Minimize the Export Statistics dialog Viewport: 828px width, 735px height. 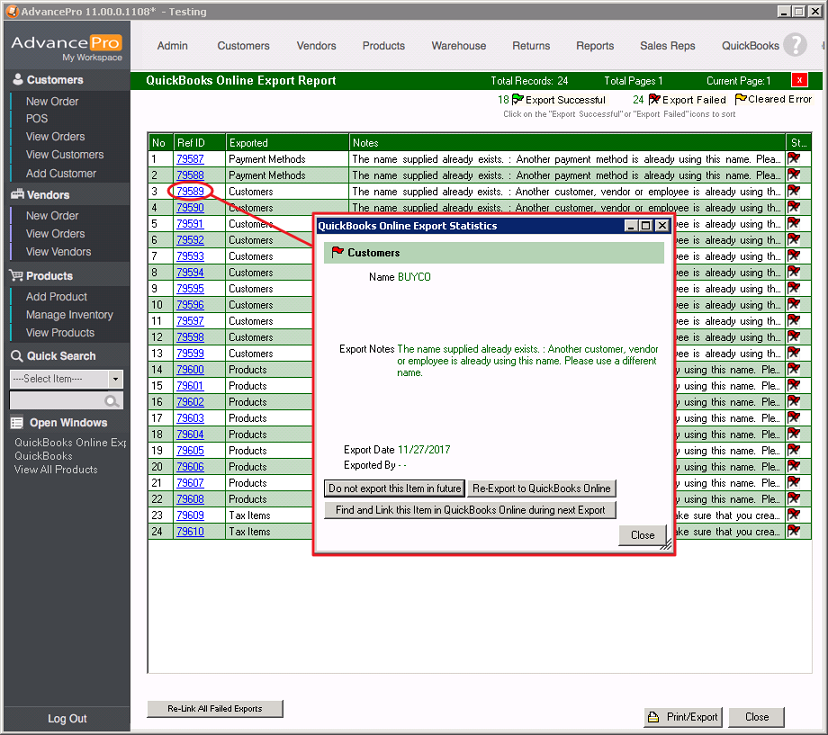(x=631, y=225)
